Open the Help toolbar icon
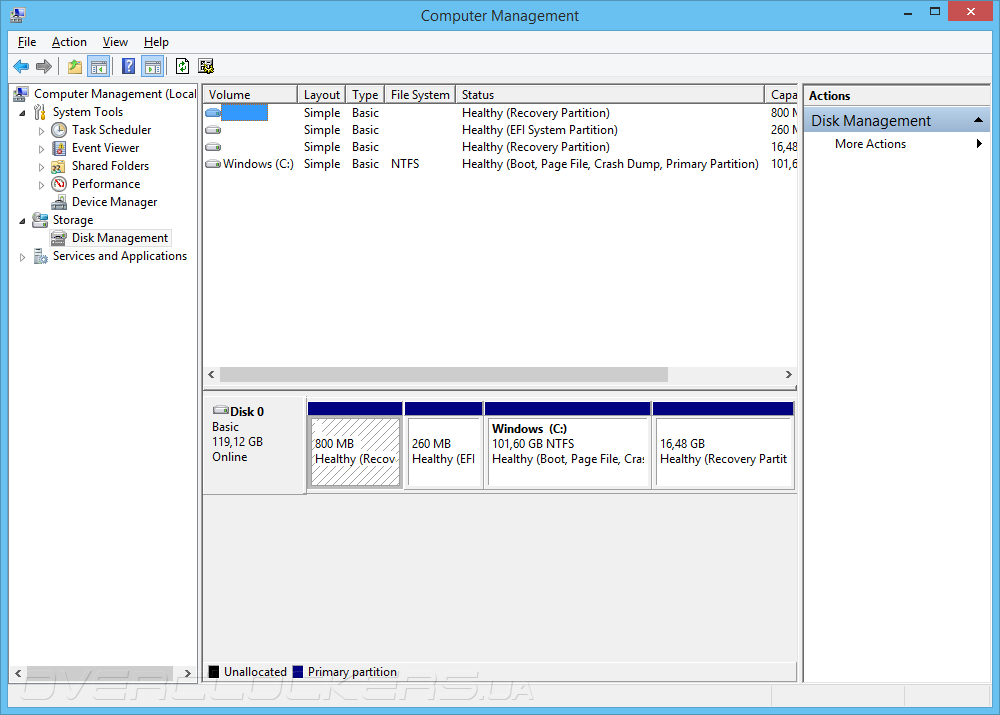This screenshot has height=715, width=1000. pos(128,66)
